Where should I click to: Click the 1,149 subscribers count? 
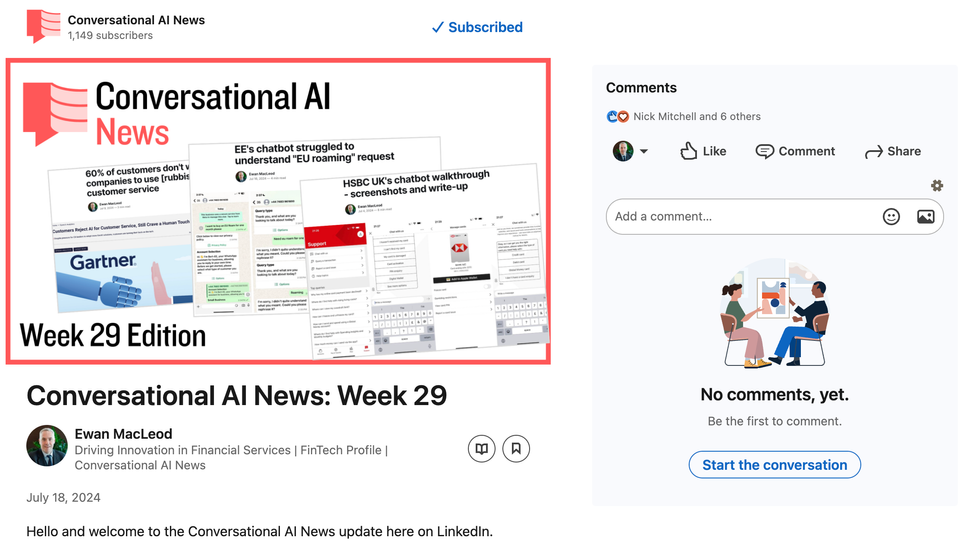[x=110, y=36]
